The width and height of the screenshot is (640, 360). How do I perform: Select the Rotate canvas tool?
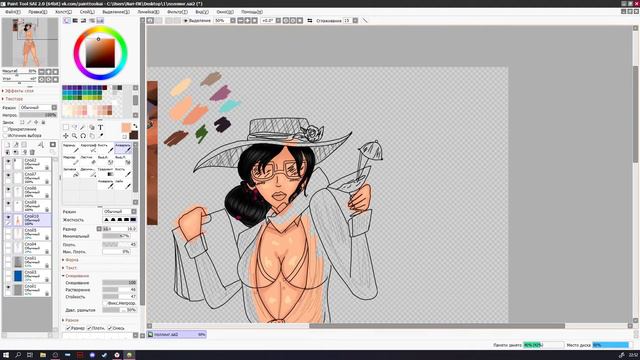coord(83,136)
